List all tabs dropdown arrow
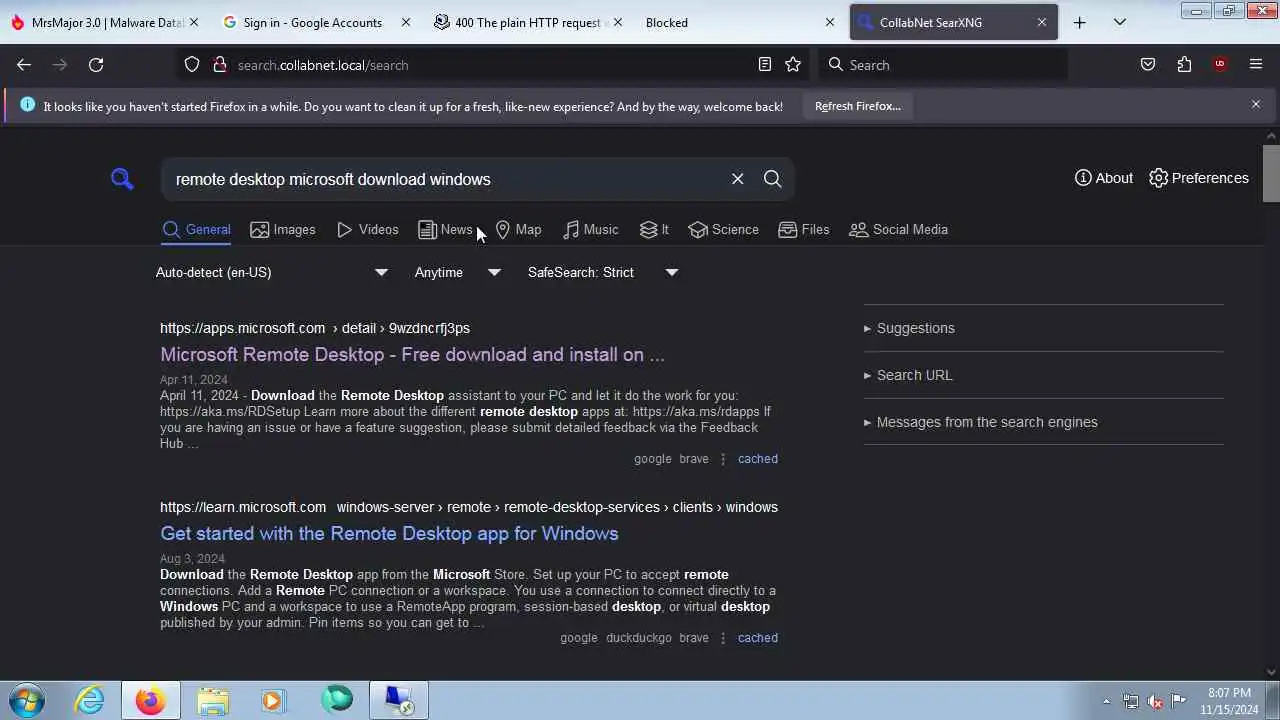The image size is (1280, 720). (x=1120, y=22)
